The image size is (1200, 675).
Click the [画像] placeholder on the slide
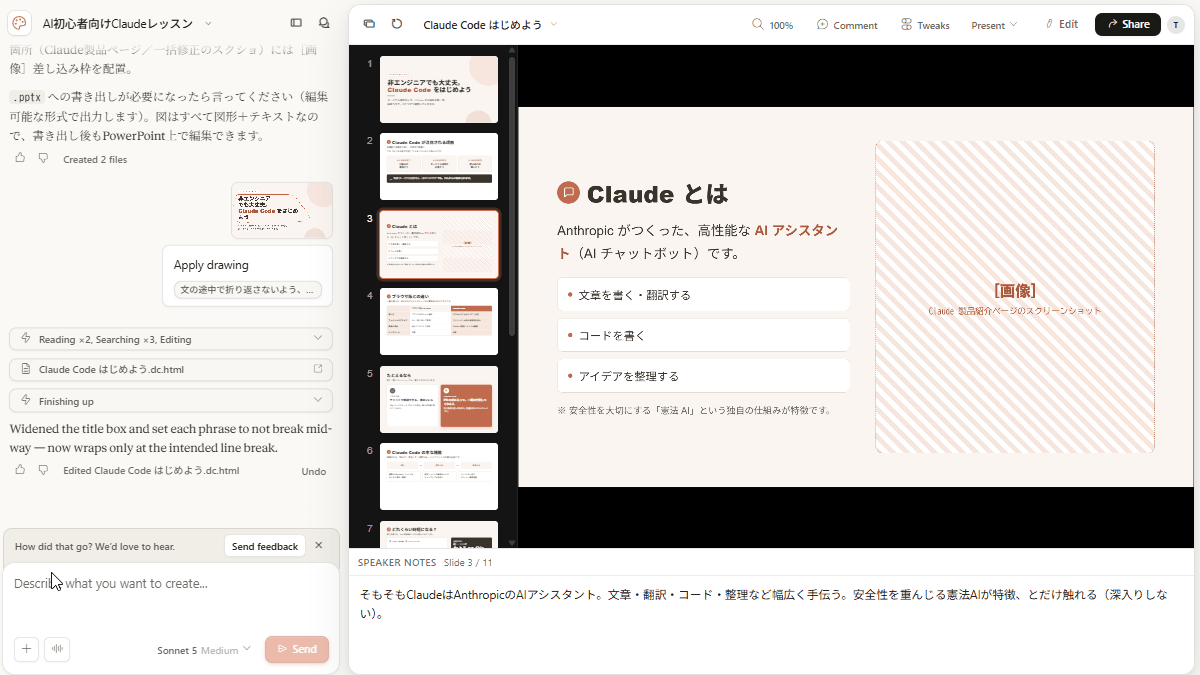click(x=1015, y=297)
